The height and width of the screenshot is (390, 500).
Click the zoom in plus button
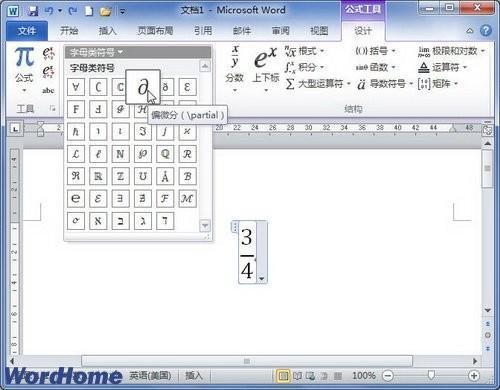pos(473,376)
